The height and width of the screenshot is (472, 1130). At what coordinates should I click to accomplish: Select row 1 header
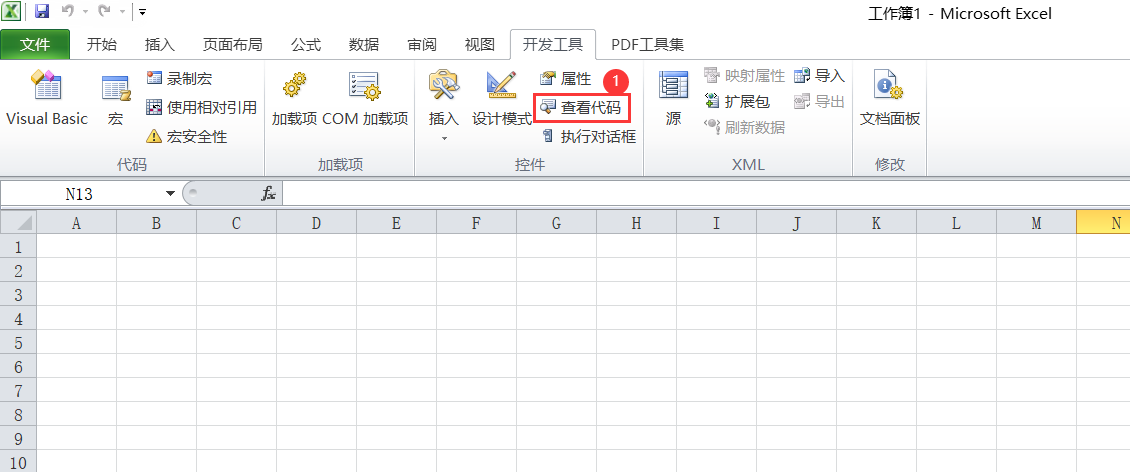[x=18, y=246]
